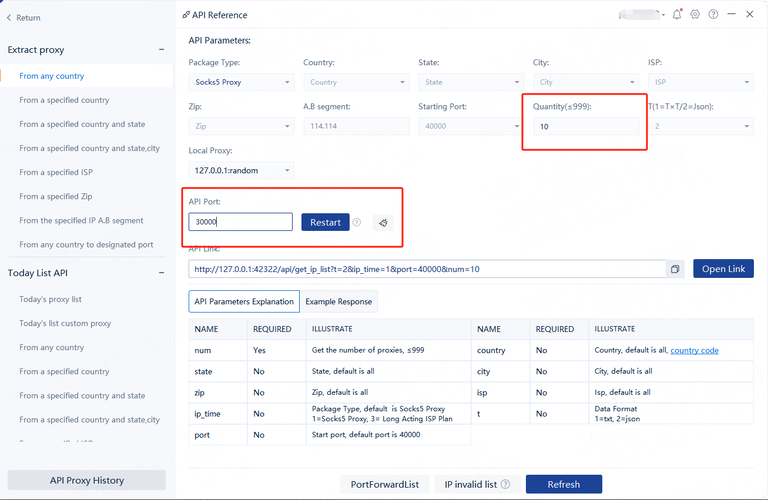Open the data format T dropdown
Image resolution: width=768 pixels, height=500 pixels.
tap(700, 126)
